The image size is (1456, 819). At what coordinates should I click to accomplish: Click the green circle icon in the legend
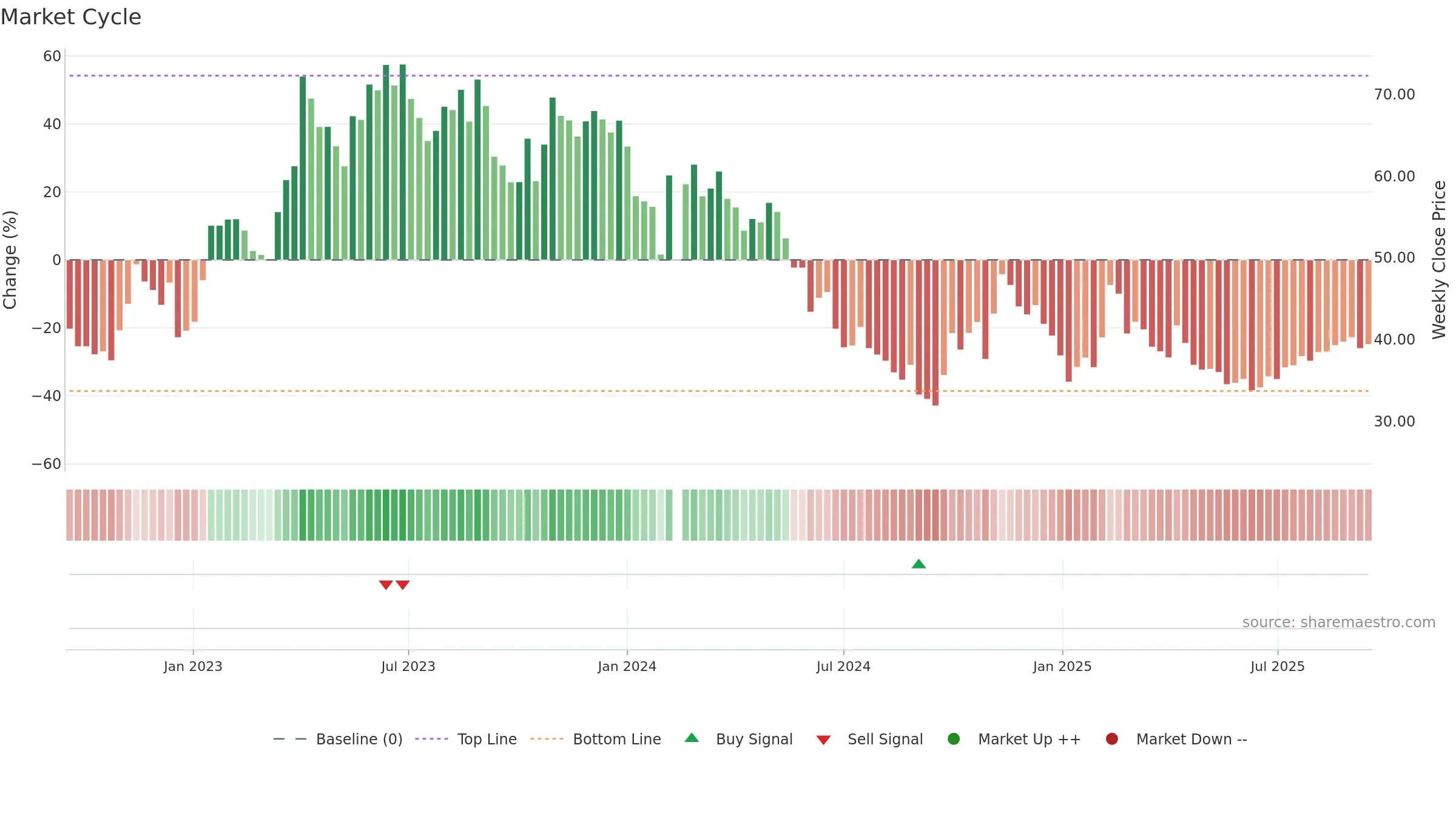coord(954,739)
